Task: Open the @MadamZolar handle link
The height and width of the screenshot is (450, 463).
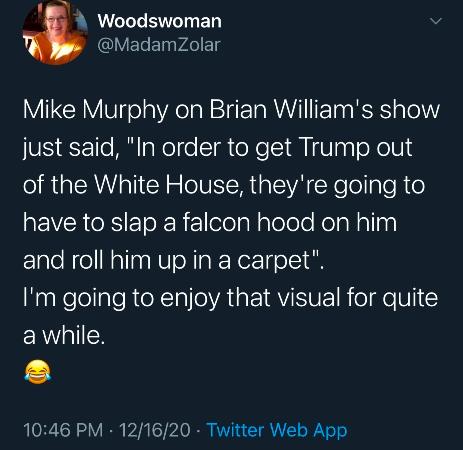Action: click(x=159, y=45)
